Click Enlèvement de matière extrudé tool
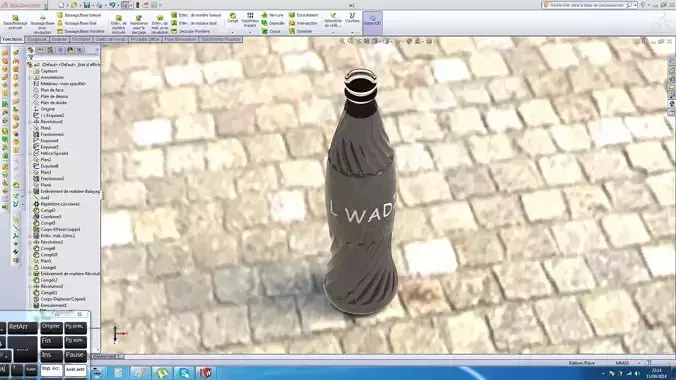This screenshot has width=676, height=380. [119, 25]
